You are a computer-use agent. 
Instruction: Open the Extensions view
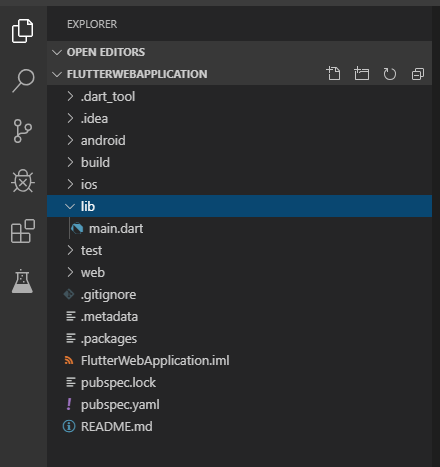coord(23,231)
